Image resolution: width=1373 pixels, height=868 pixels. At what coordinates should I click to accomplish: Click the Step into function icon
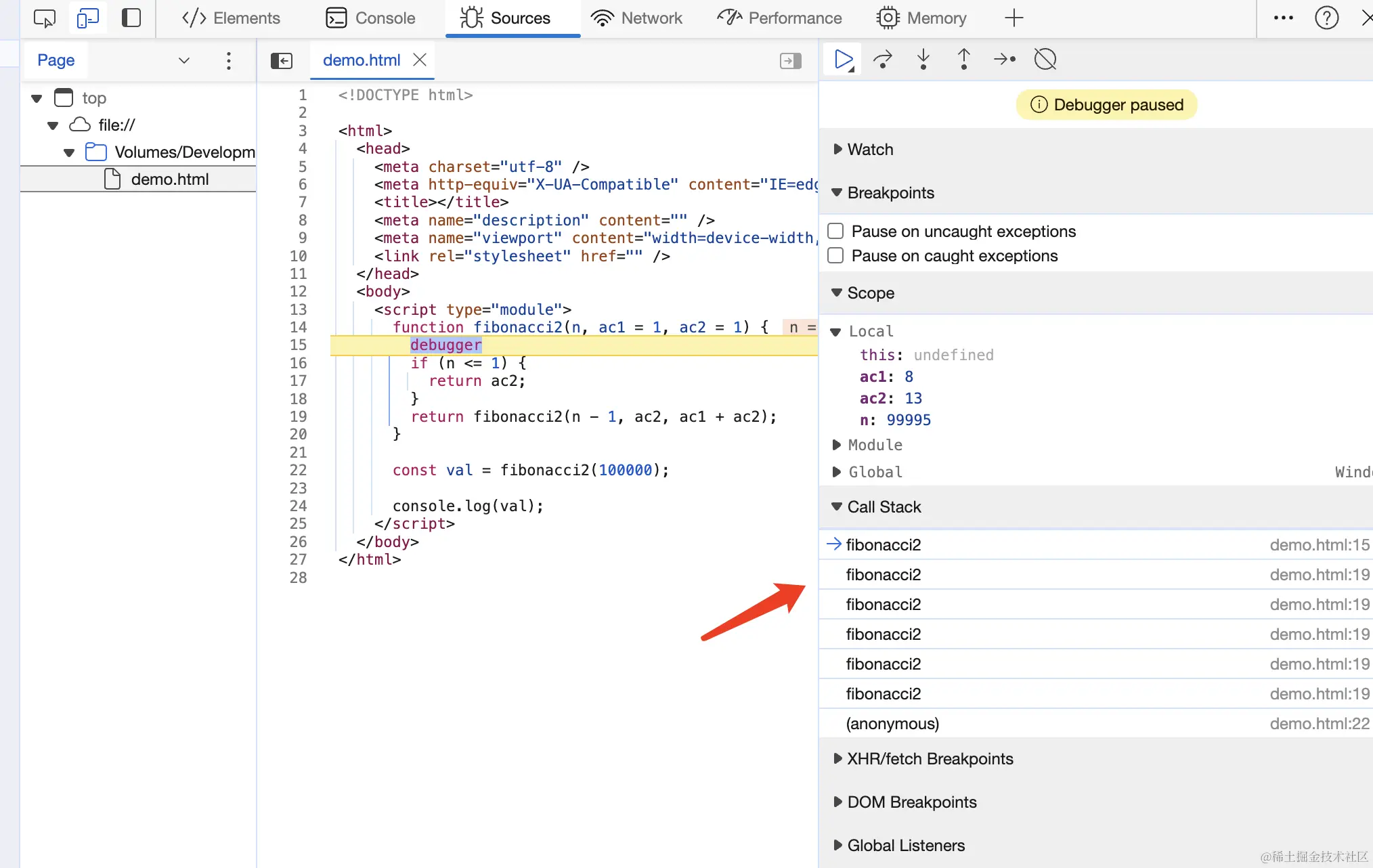click(x=923, y=60)
